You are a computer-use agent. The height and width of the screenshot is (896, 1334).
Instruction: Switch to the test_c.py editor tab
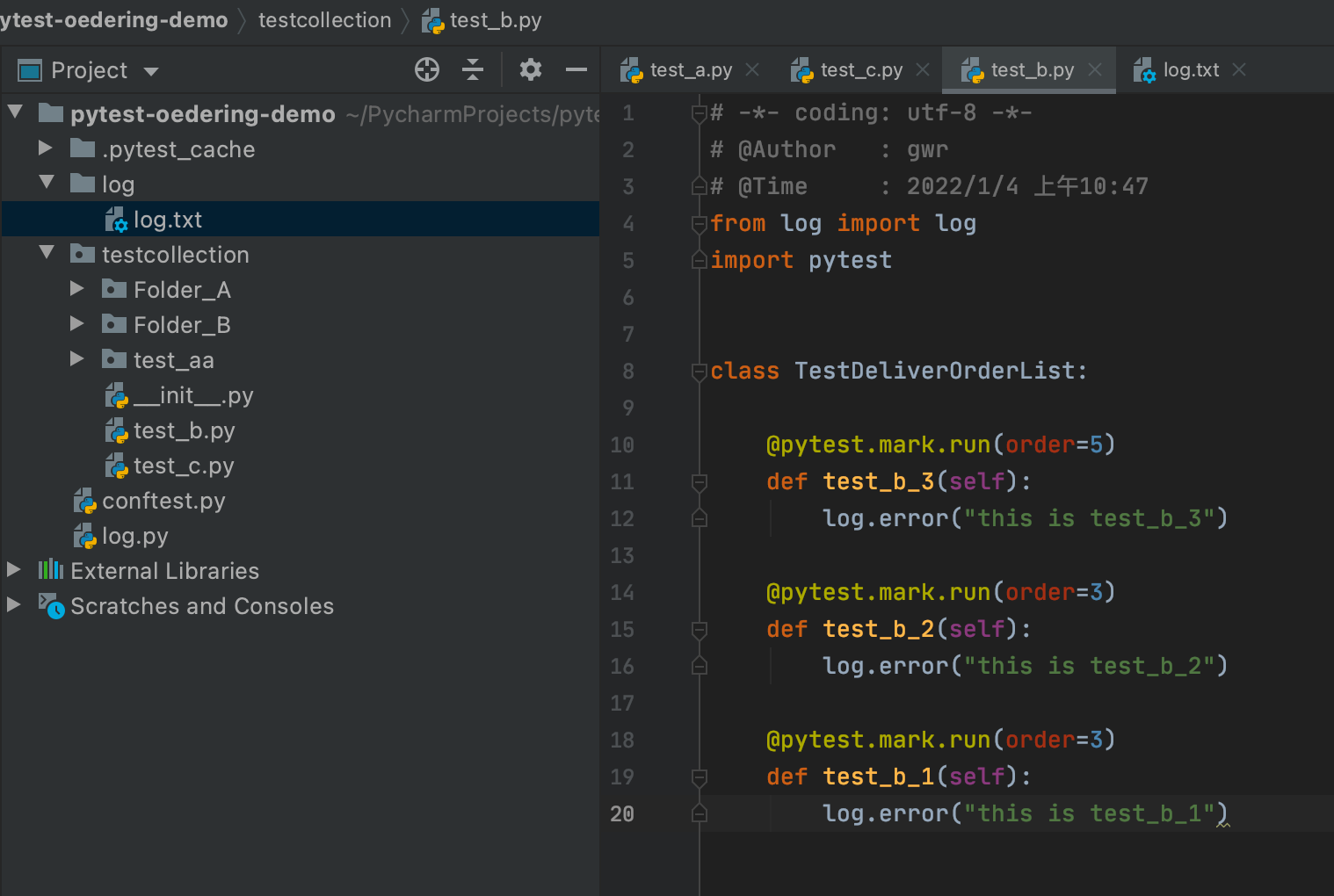pyautogui.click(x=861, y=69)
